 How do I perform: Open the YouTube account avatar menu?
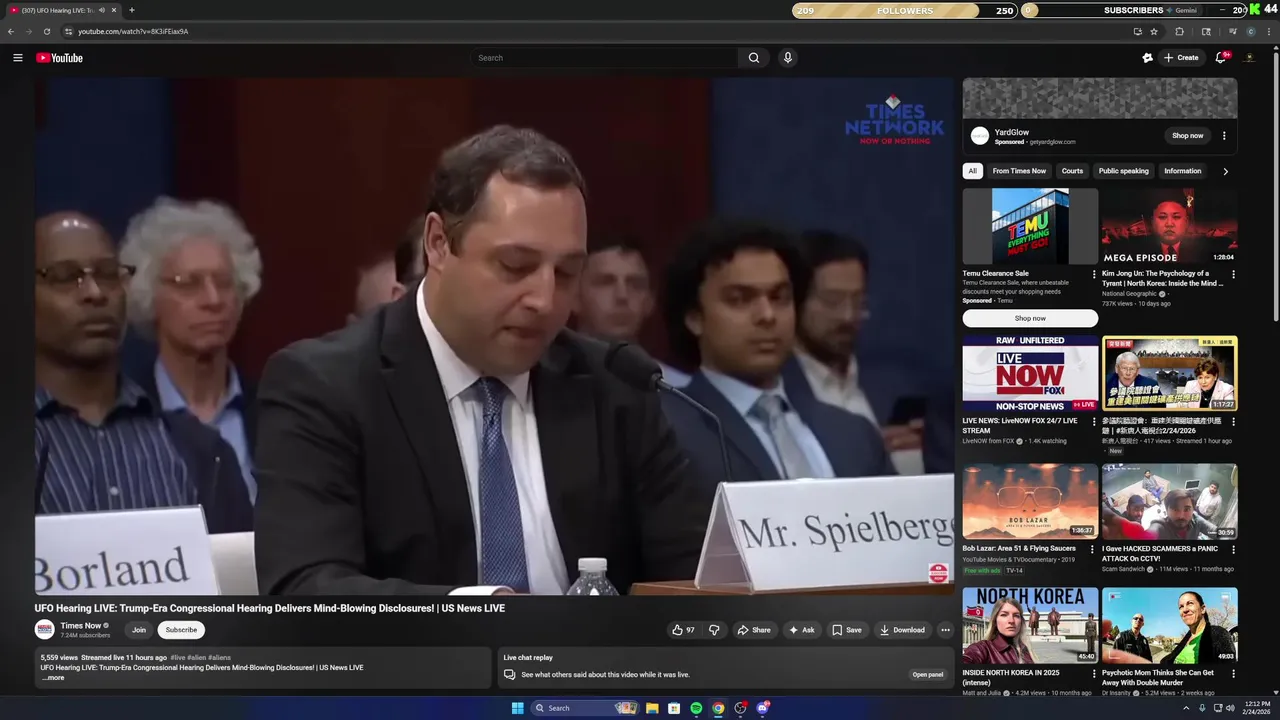(1249, 58)
